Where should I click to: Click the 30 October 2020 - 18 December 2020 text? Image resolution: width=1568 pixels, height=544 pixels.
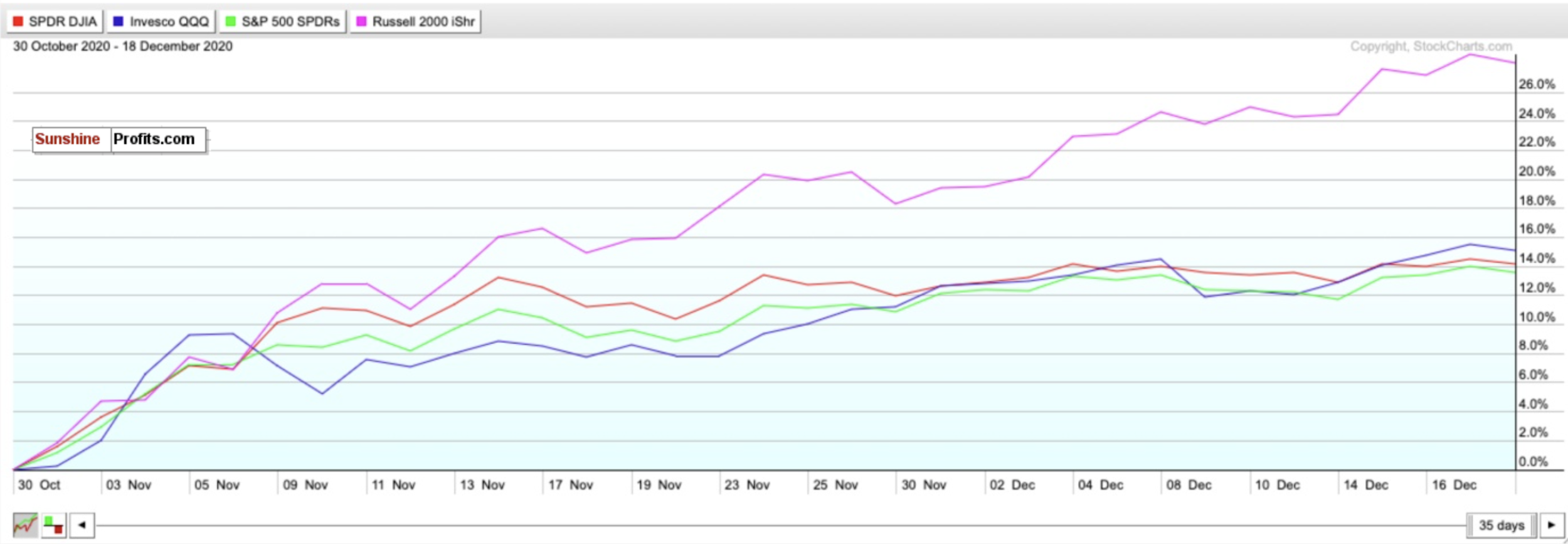click(123, 46)
